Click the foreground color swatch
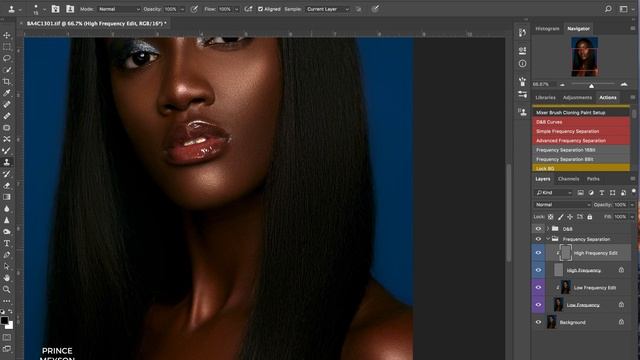 (4, 320)
